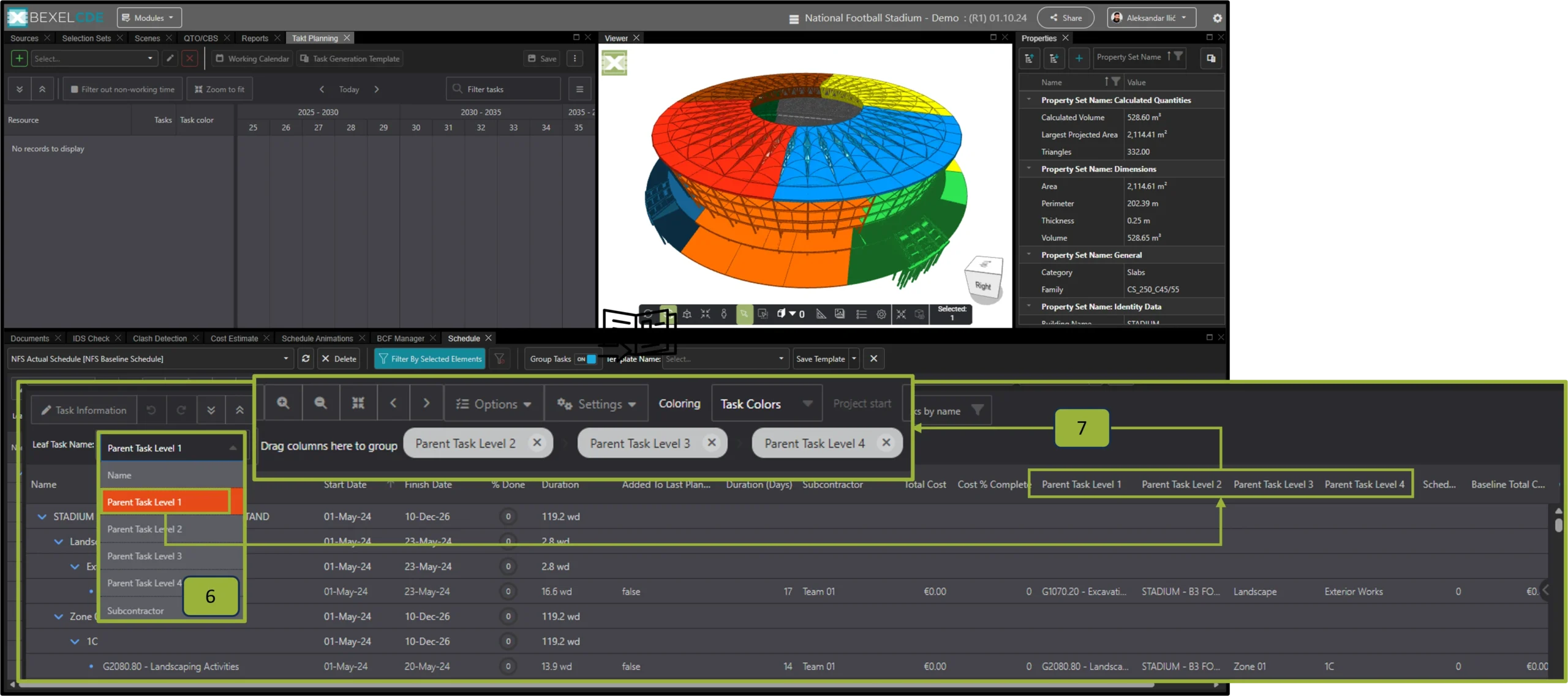Select Parent Task Level 2 in list

tap(145, 529)
